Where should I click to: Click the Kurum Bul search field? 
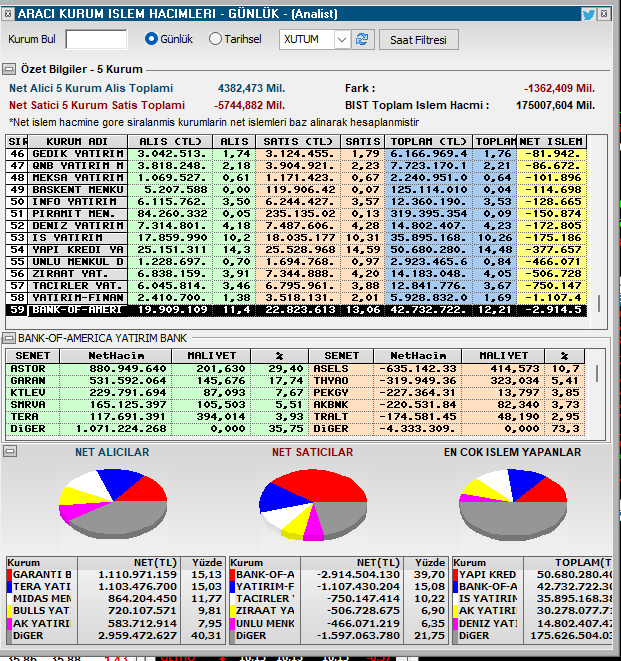coord(96,39)
